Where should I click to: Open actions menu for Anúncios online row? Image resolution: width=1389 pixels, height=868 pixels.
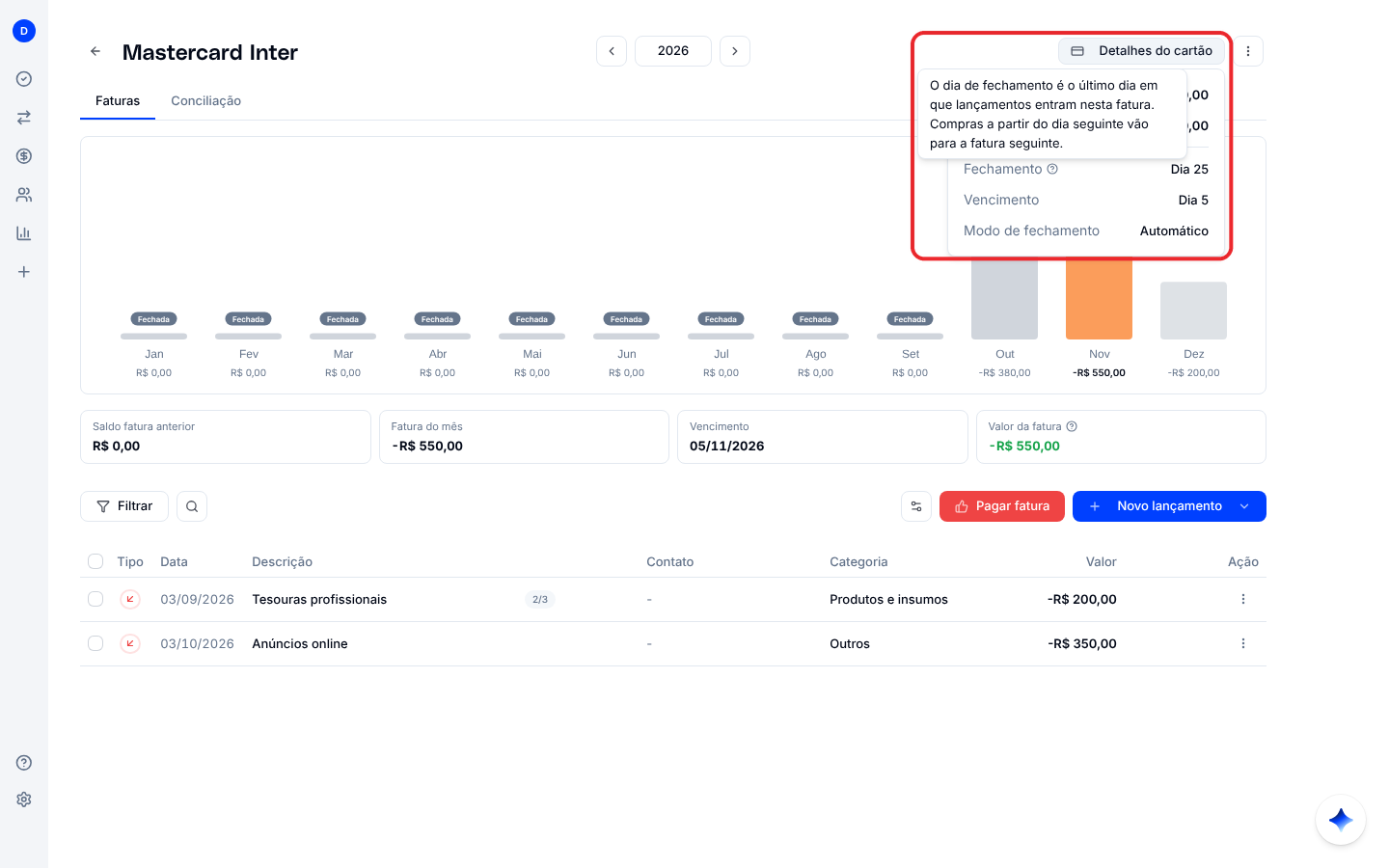pyautogui.click(x=1243, y=643)
